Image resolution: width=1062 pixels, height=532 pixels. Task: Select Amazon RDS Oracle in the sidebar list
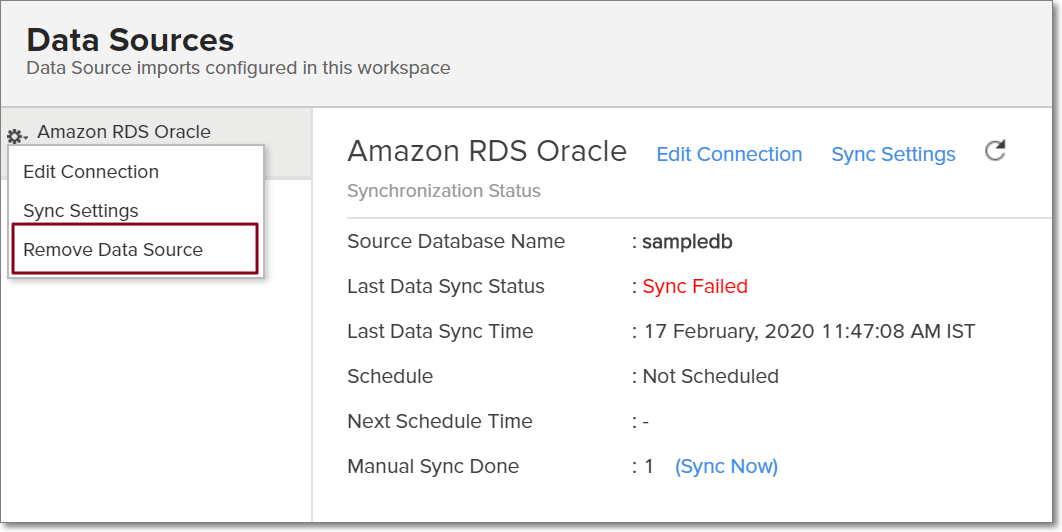124,132
